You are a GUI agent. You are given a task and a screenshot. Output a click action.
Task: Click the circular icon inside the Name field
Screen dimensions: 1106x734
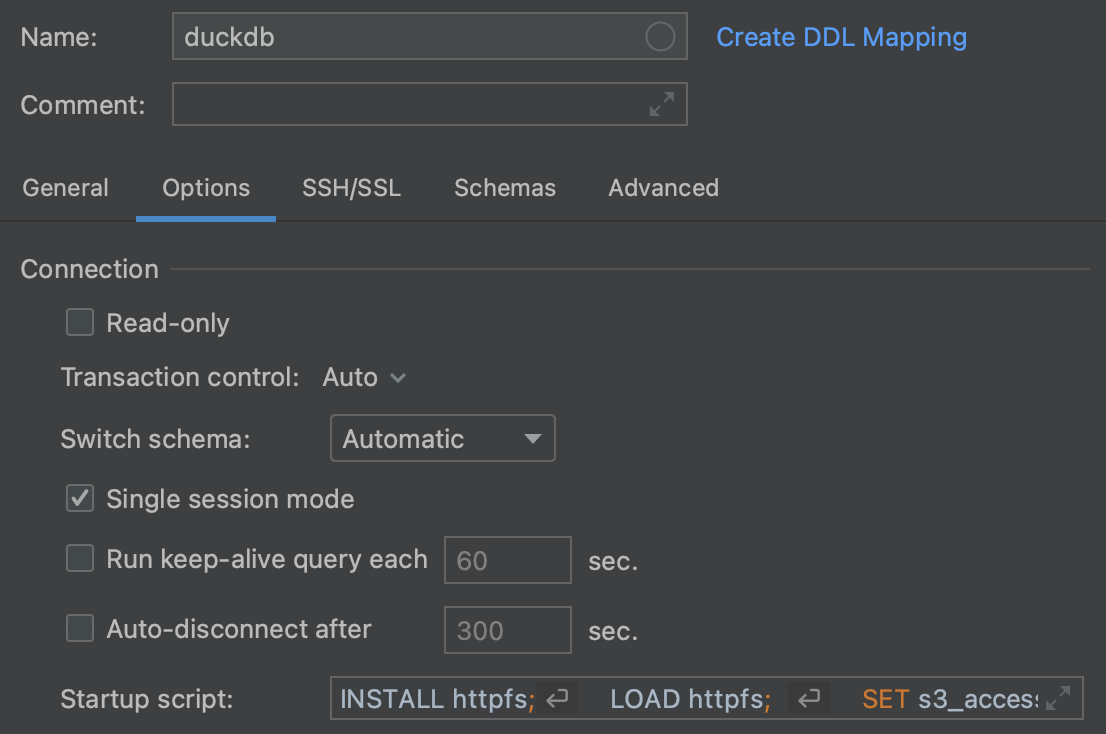pos(659,36)
